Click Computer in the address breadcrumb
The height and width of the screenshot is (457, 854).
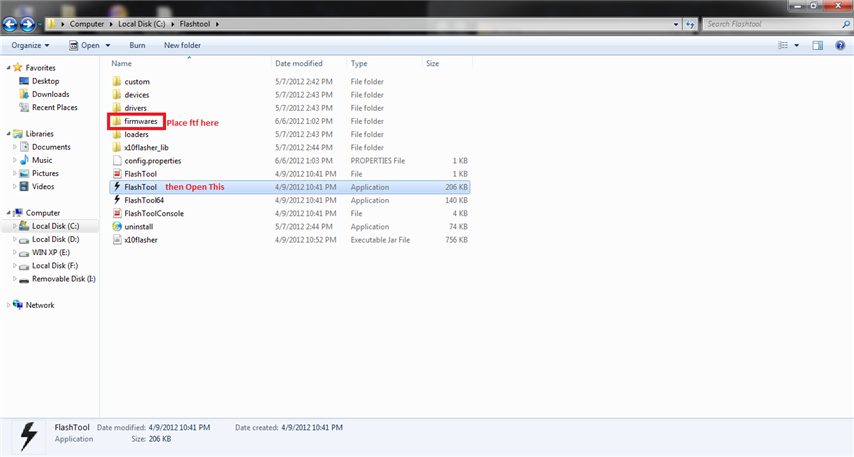tap(87, 24)
